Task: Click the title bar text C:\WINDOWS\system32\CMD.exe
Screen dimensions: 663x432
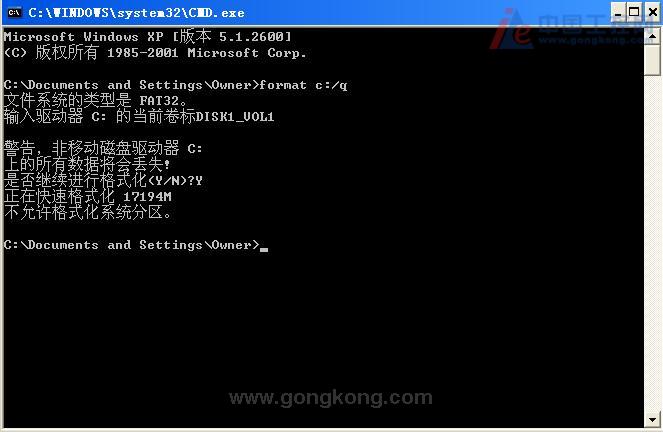Action: (136, 13)
